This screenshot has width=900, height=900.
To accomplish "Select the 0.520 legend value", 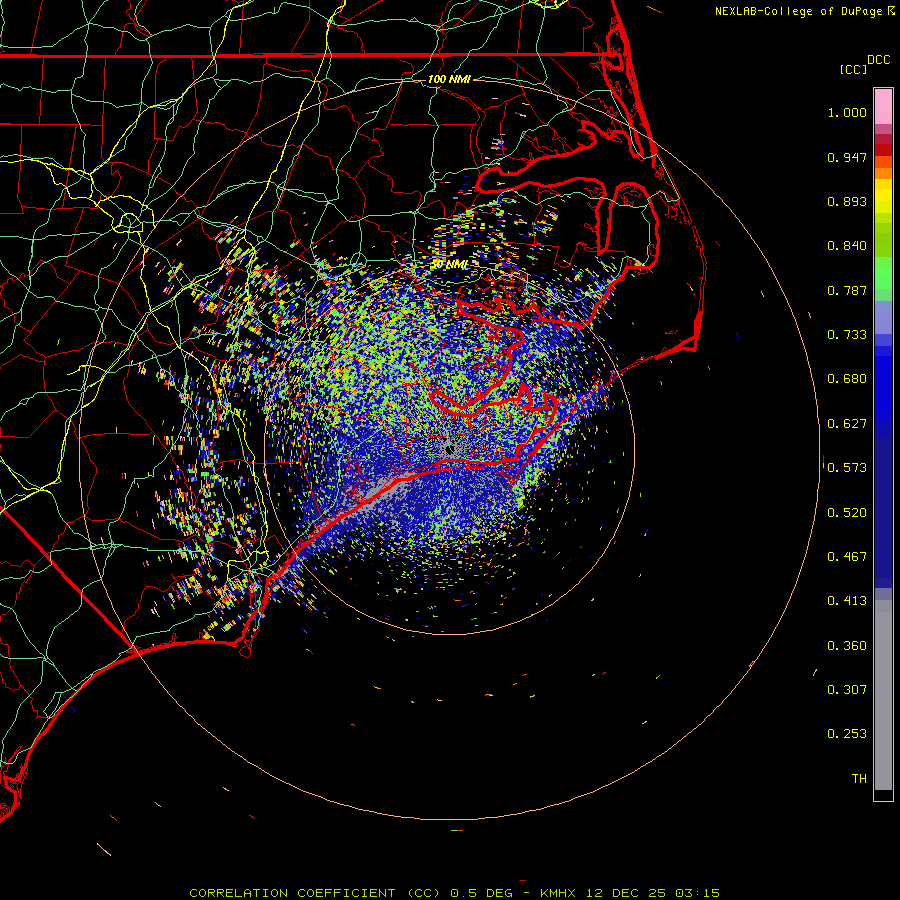I will [x=847, y=513].
